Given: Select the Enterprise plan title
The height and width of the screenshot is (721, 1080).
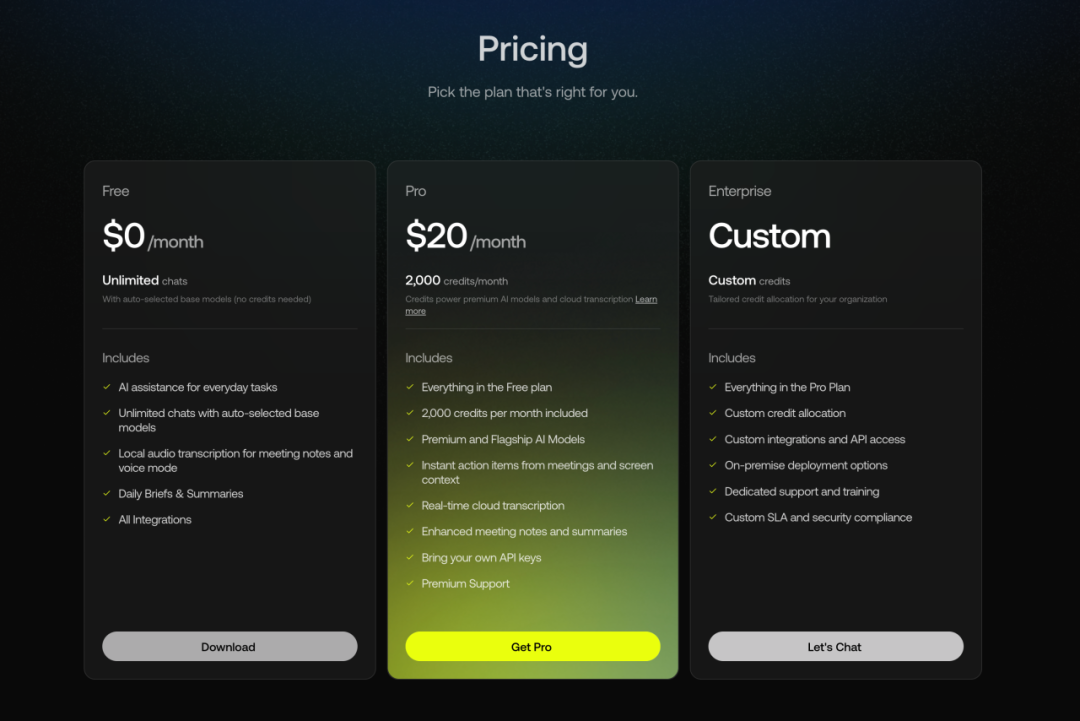Looking at the screenshot, I should click(739, 191).
